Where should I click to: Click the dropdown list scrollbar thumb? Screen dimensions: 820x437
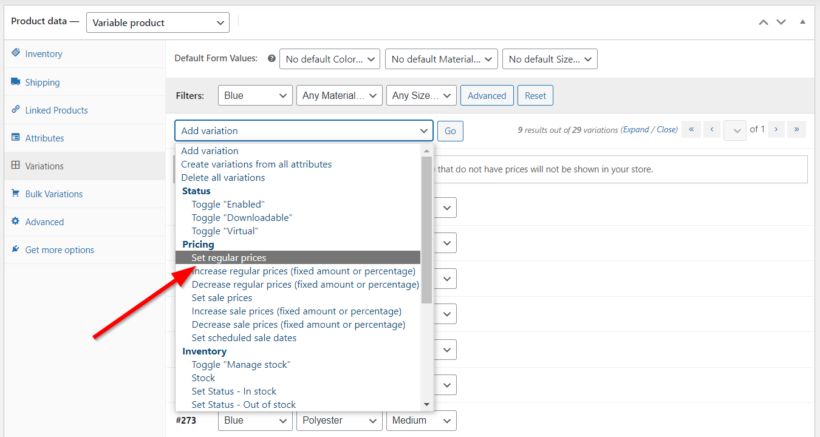(x=427, y=230)
